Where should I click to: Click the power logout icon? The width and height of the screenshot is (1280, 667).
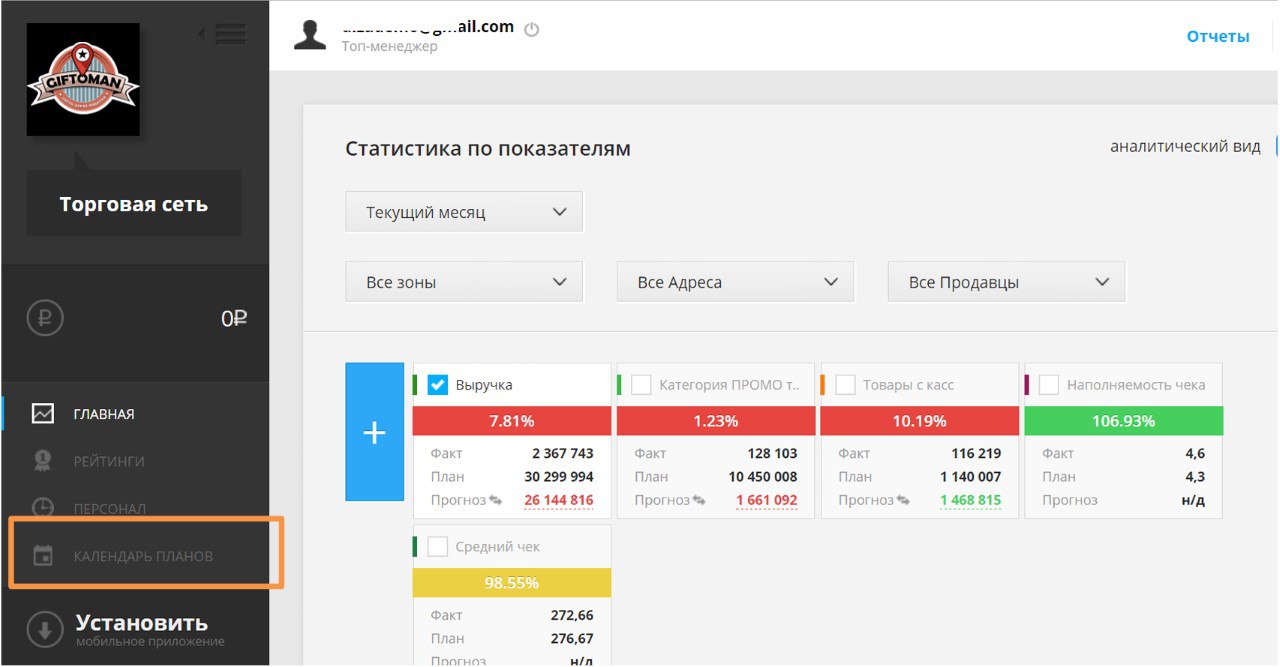532,29
